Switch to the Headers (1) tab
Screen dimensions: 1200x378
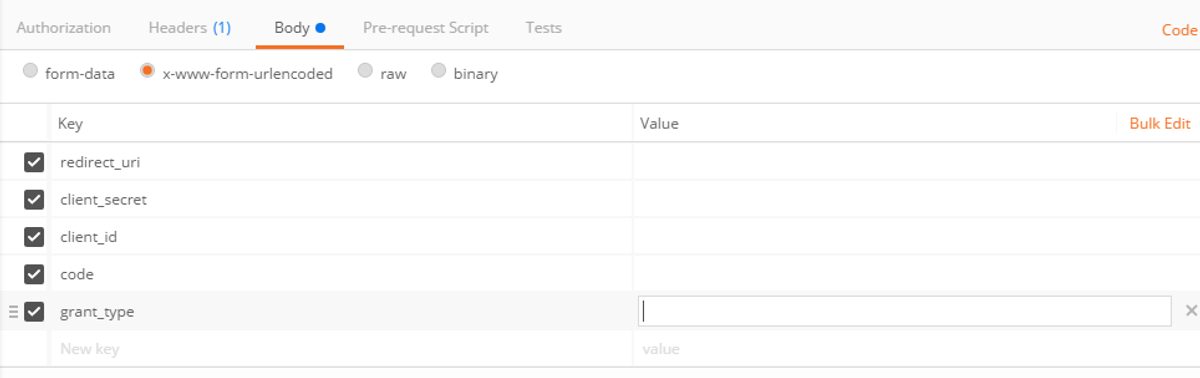[x=189, y=28]
